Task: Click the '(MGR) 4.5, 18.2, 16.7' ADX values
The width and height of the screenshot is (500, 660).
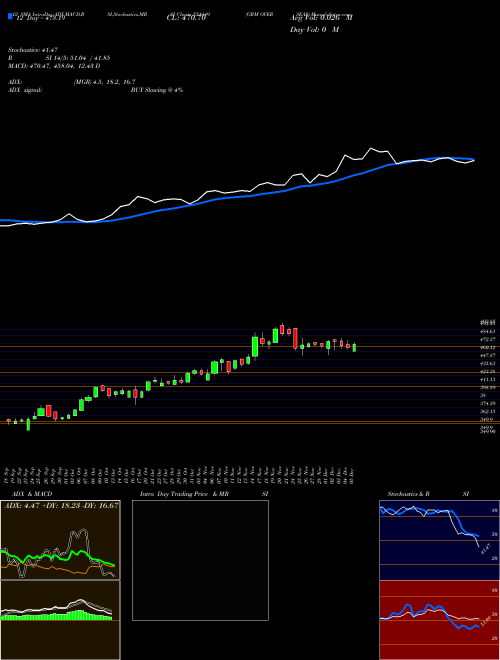Action: pyautogui.click(x=104, y=82)
